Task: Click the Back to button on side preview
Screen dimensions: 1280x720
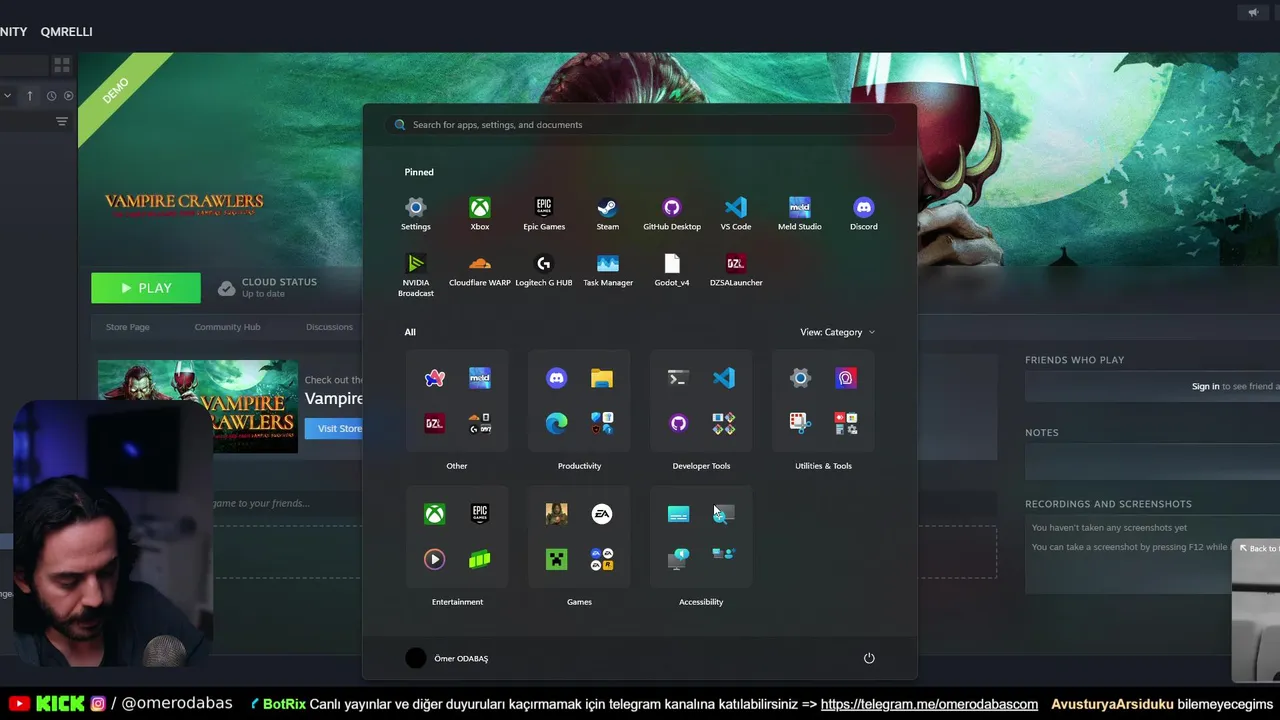Action: (x=1258, y=548)
